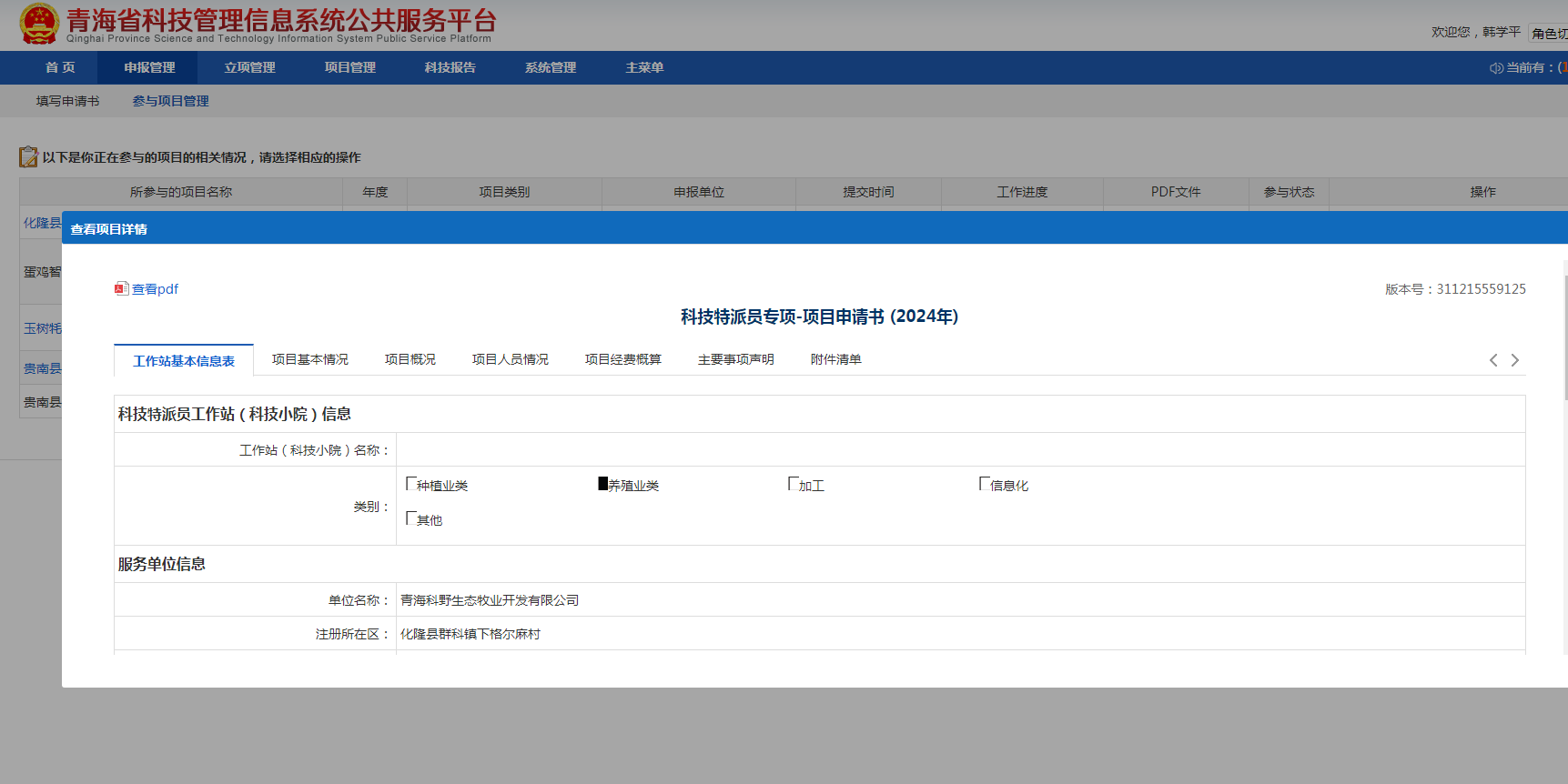Click the 所参与的项目名称 column header
This screenshot has width=1568, height=784.
181,192
